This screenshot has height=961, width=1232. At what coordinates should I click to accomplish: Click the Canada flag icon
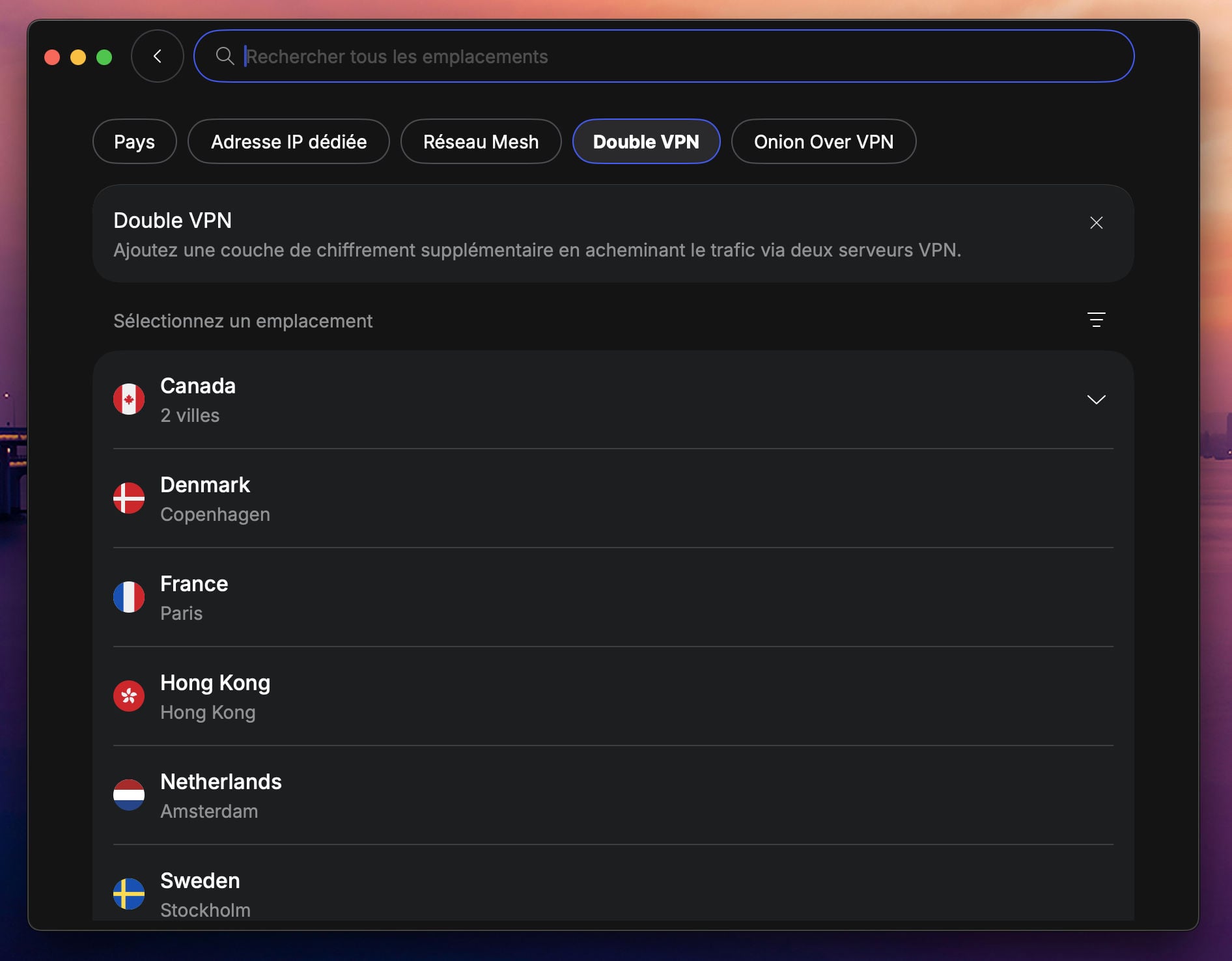[129, 399]
